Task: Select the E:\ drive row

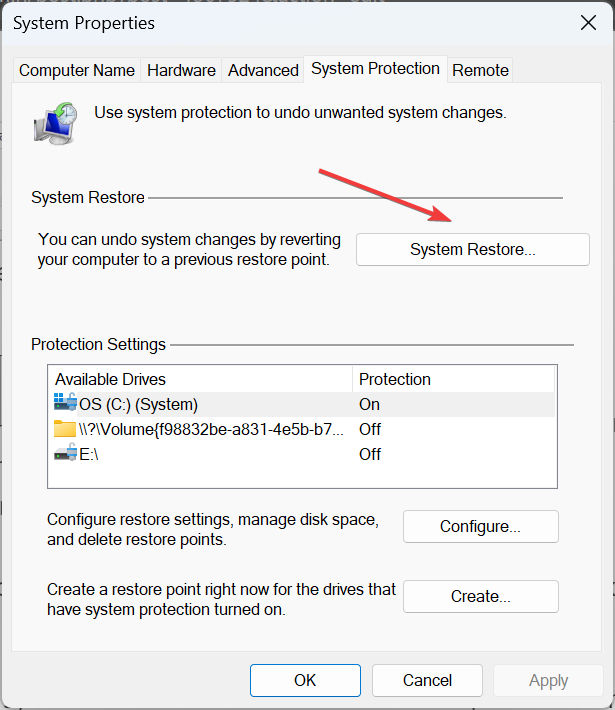Action: click(x=200, y=454)
